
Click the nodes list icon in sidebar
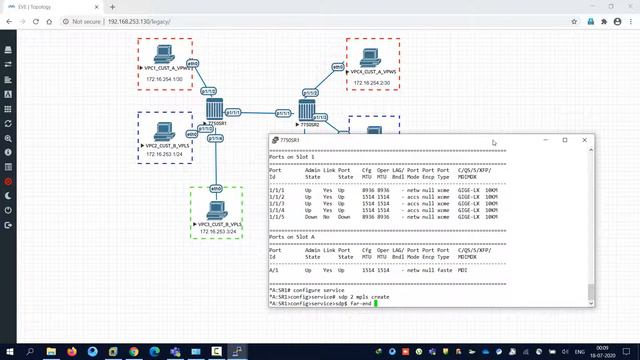8,64
